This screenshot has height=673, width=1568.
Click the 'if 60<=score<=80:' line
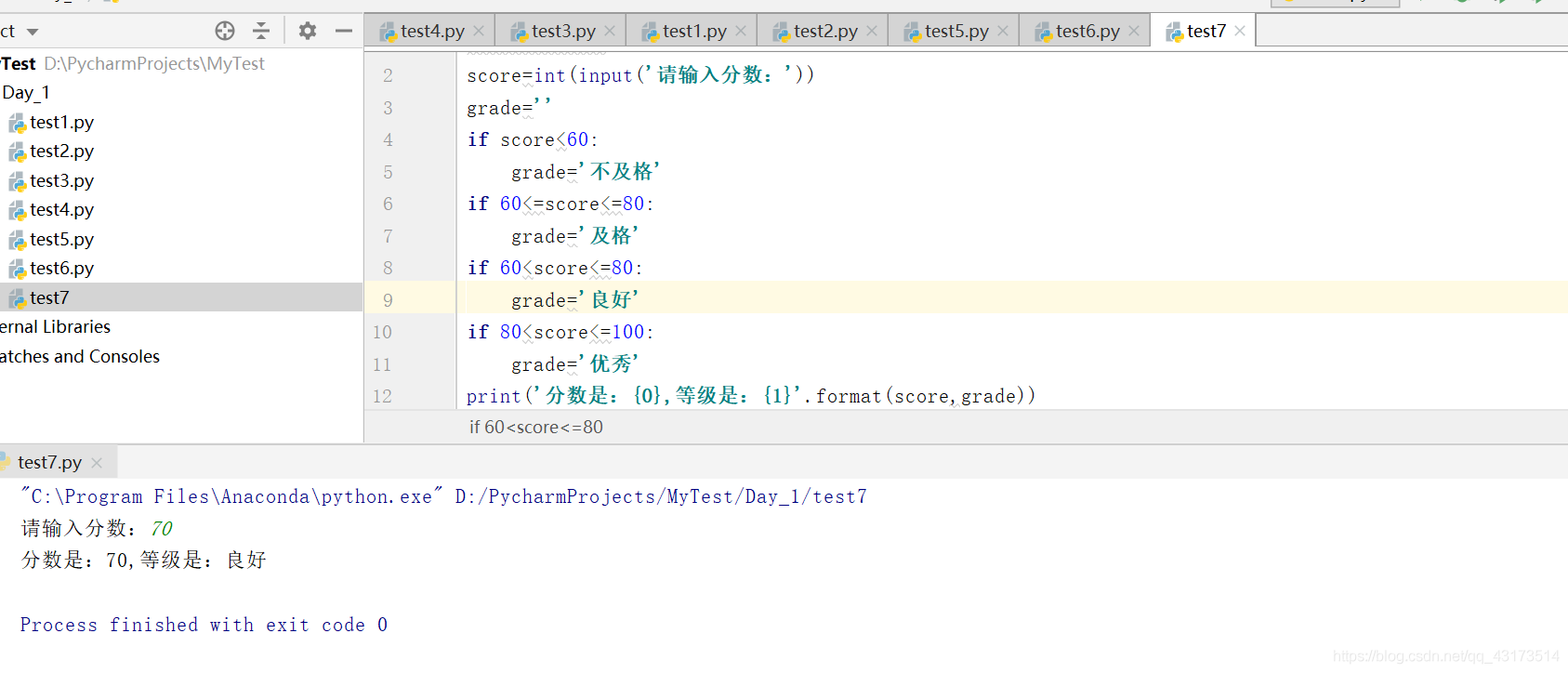point(560,204)
